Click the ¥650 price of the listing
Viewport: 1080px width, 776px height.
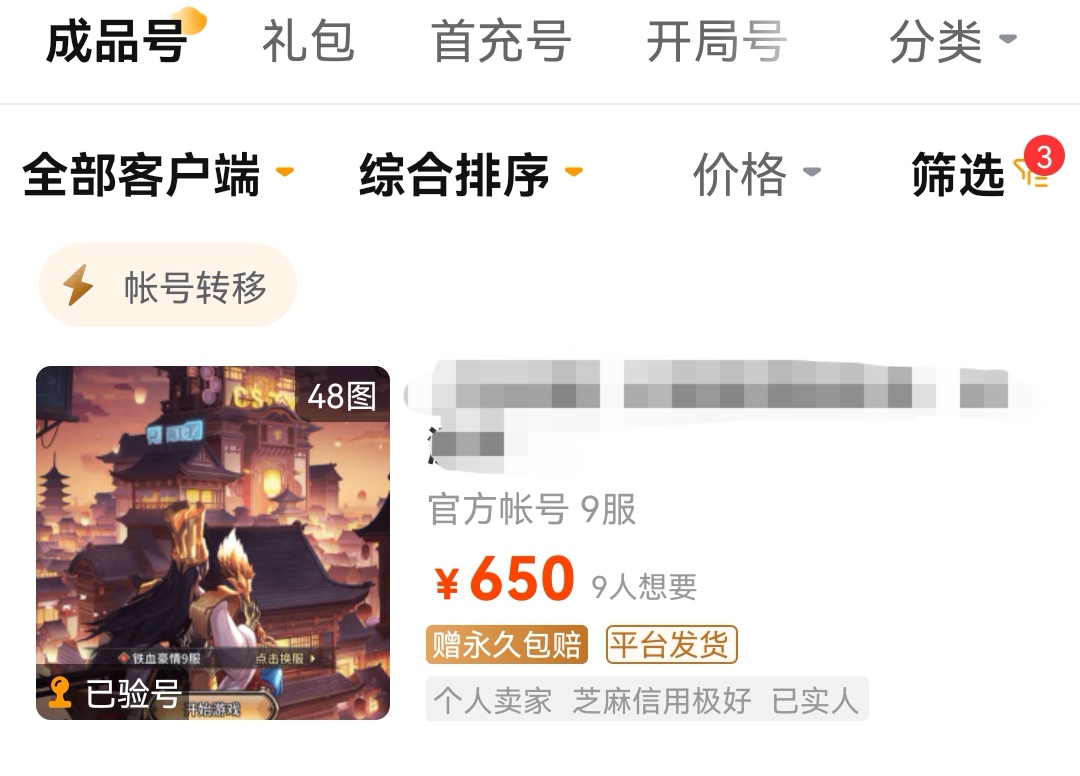tap(504, 579)
